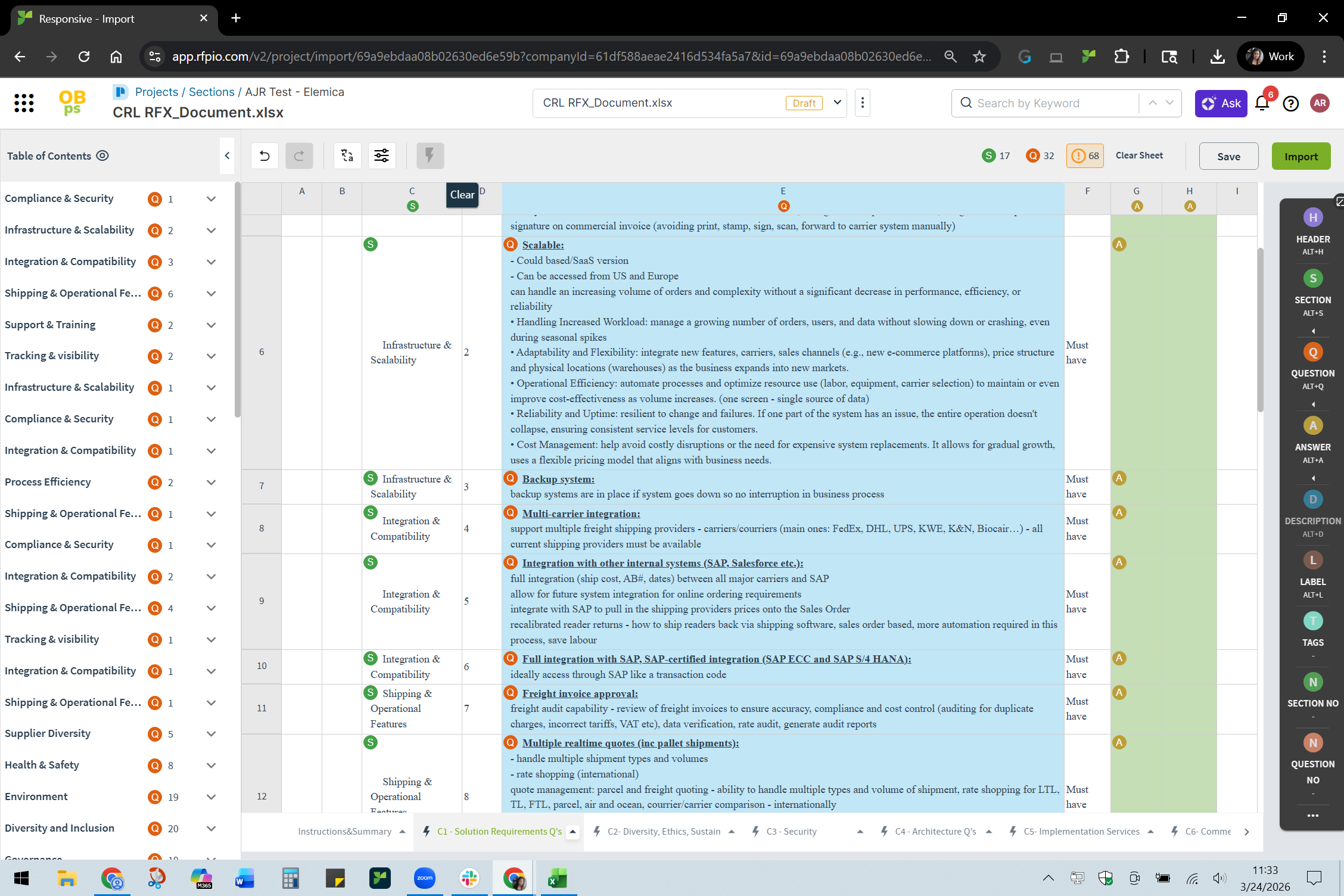The height and width of the screenshot is (896, 1344).
Task: Go to previous search result arrow
Action: (x=1153, y=103)
